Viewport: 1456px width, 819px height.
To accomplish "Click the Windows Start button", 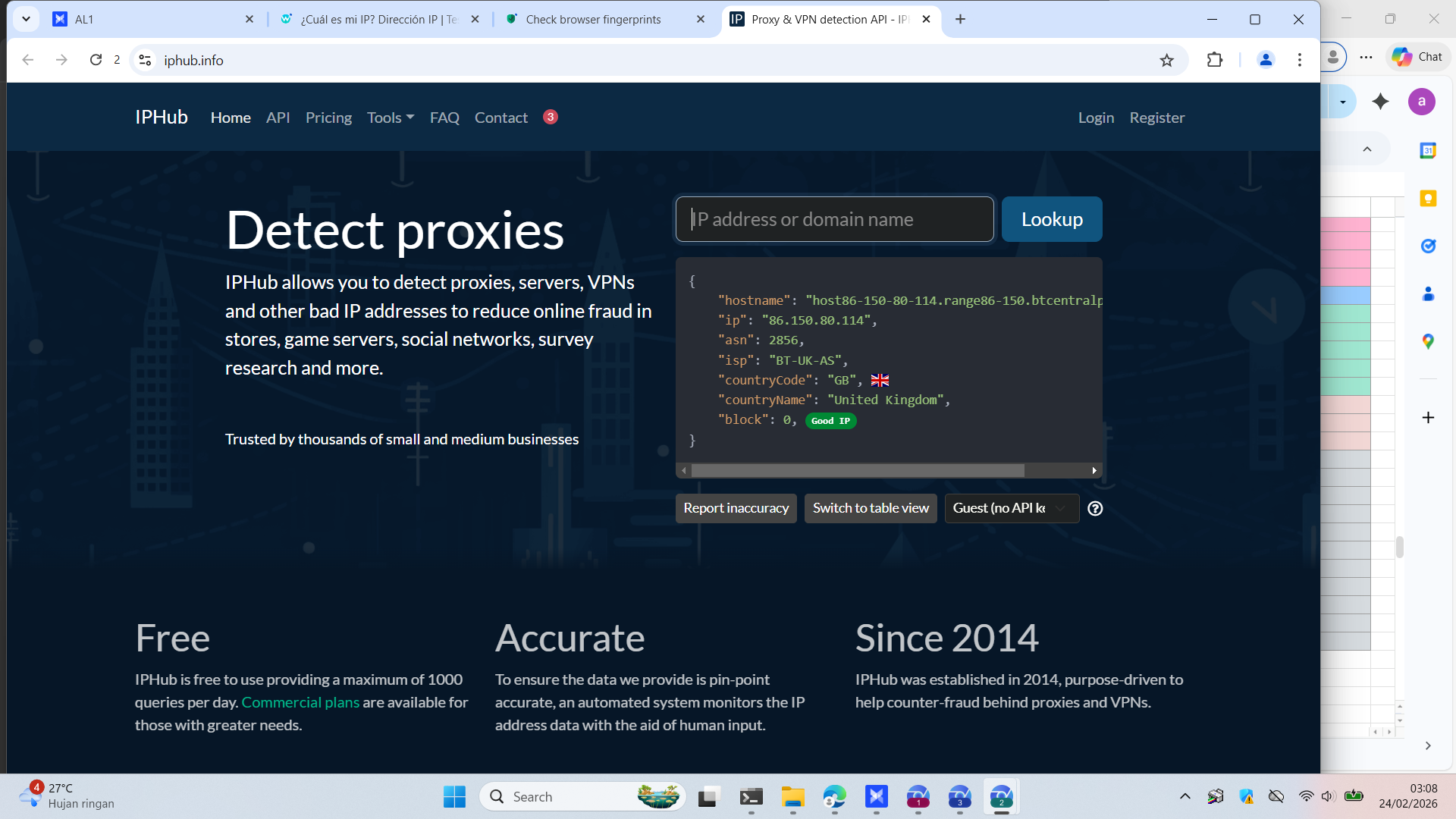I will [454, 797].
